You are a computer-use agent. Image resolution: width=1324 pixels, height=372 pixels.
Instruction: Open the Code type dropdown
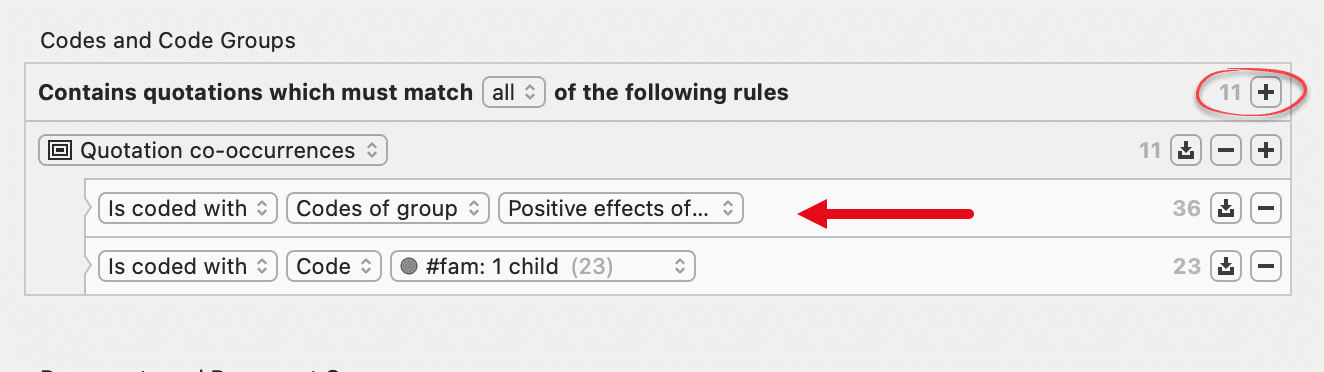pyautogui.click(x=334, y=267)
